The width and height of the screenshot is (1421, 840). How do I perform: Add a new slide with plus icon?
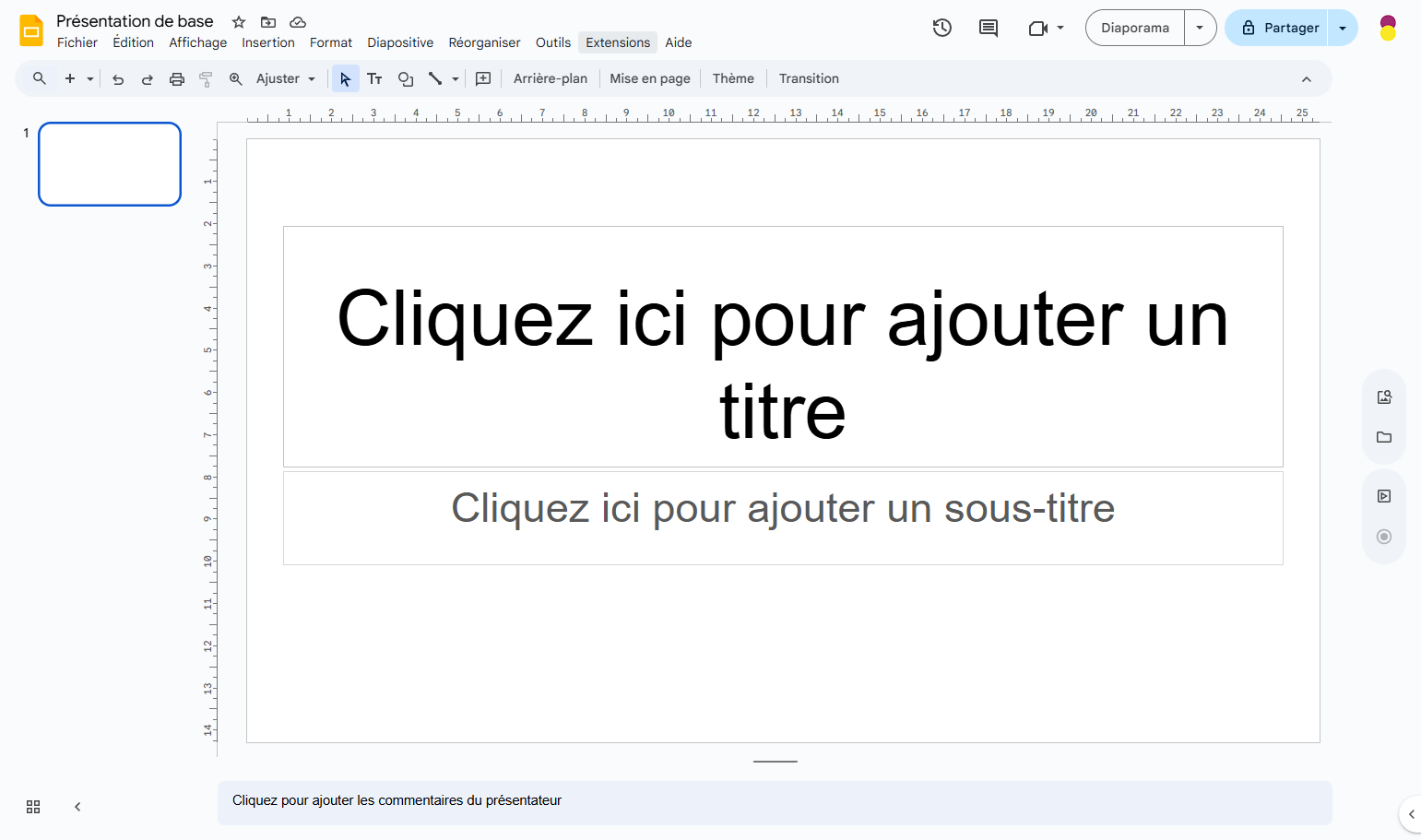click(x=70, y=78)
